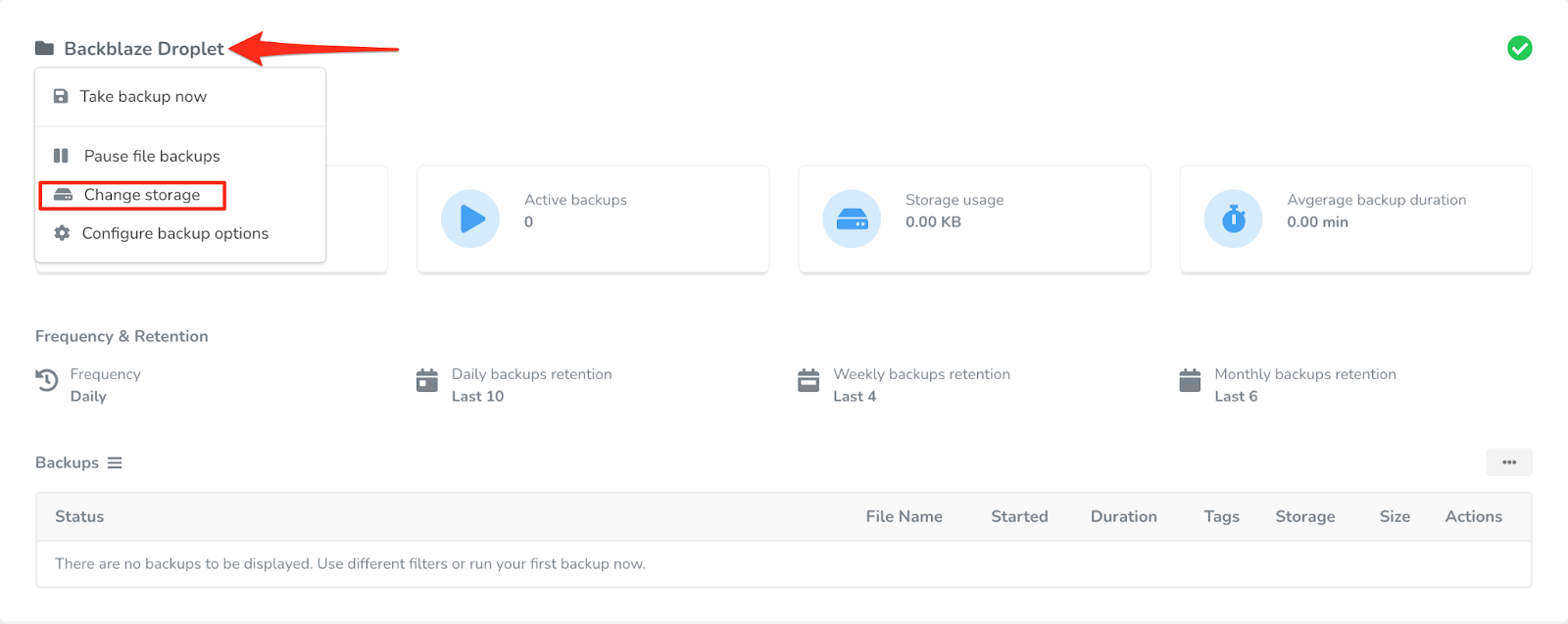Click the Status column header

[x=79, y=516]
